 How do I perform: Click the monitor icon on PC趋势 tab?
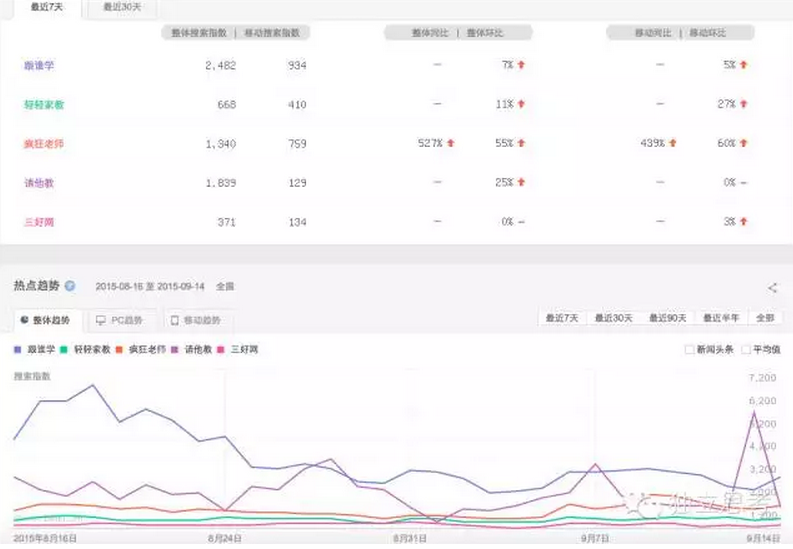[100, 321]
